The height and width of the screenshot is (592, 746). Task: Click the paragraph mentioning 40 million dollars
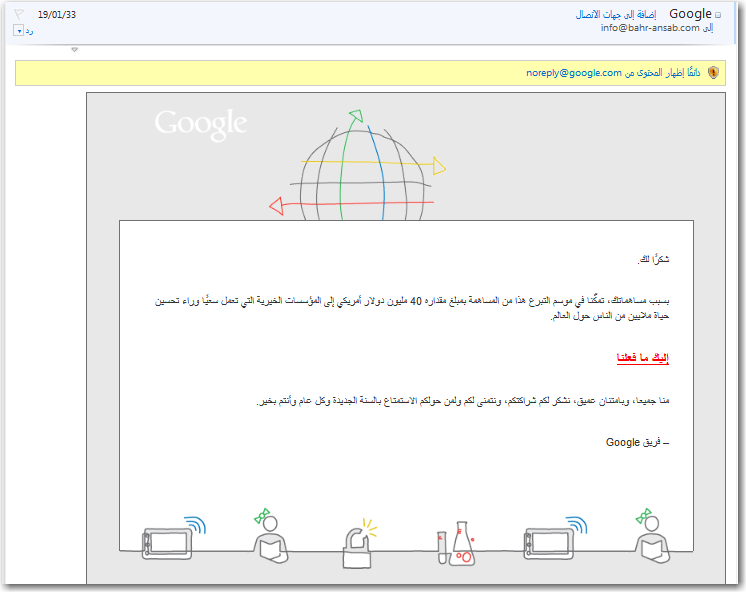coord(412,308)
